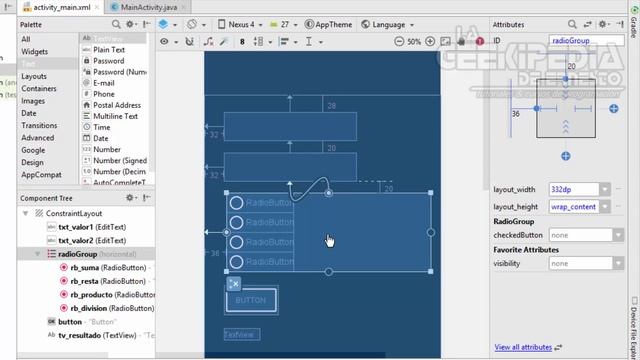Select TextView widget on canvas
The height and width of the screenshot is (360, 640).
(x=242, y=334)
